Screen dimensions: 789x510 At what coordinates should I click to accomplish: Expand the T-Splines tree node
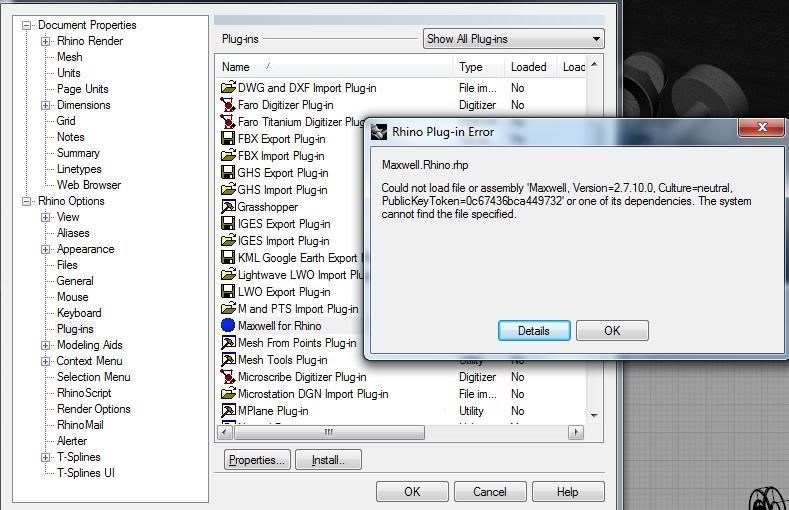(x=45, y=457)
